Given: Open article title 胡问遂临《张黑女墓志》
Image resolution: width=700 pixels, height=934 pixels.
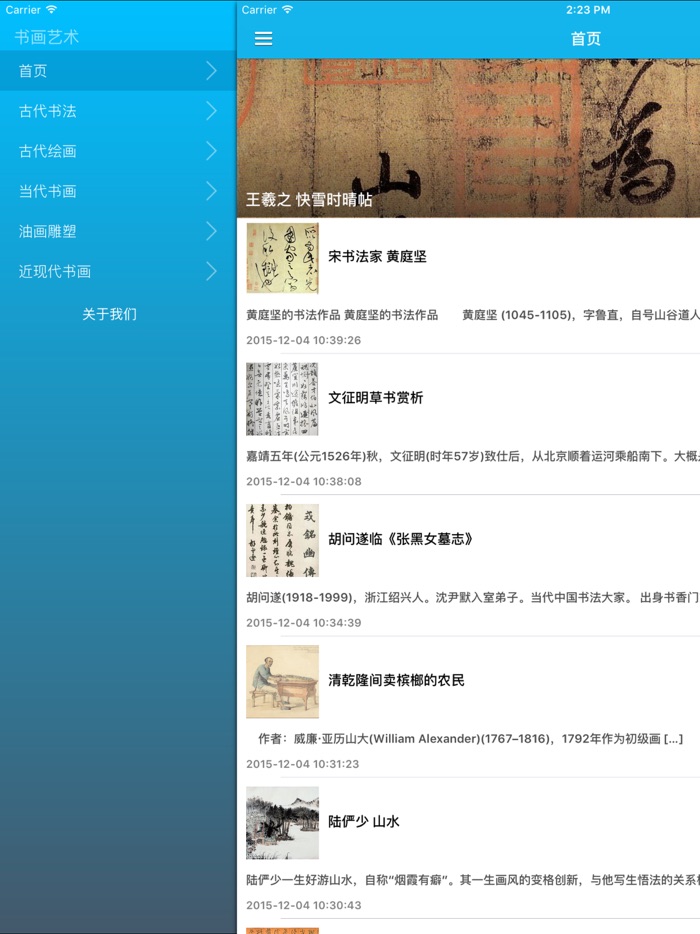Looking at the screenshot, I should pos(400,539).
